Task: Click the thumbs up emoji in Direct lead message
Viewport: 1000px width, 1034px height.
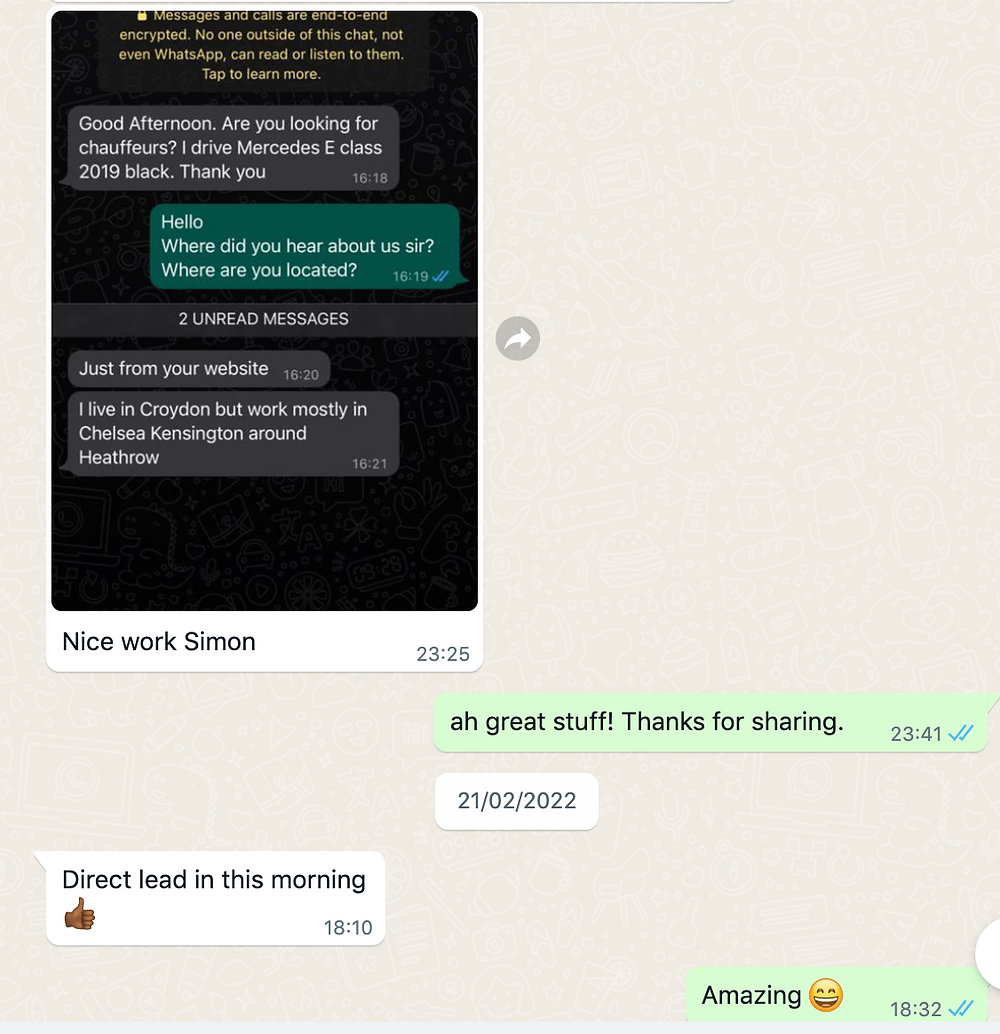Action: click(80, 913)
